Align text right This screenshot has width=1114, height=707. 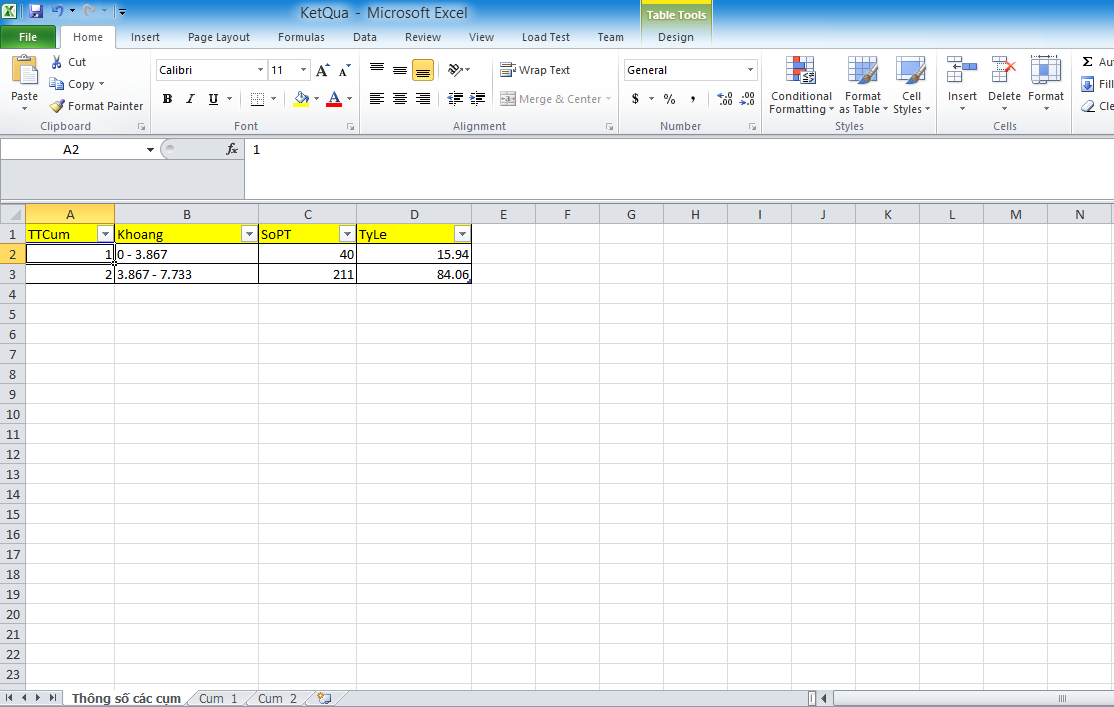click(423, 99)
